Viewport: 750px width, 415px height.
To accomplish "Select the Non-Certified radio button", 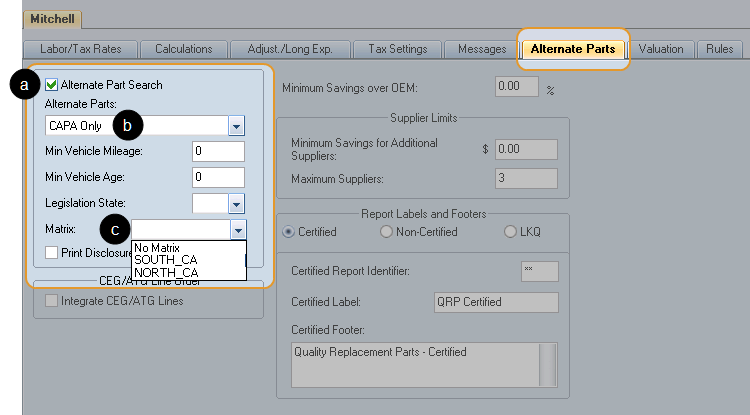I will pyautogui.click(x=388, y=232).
